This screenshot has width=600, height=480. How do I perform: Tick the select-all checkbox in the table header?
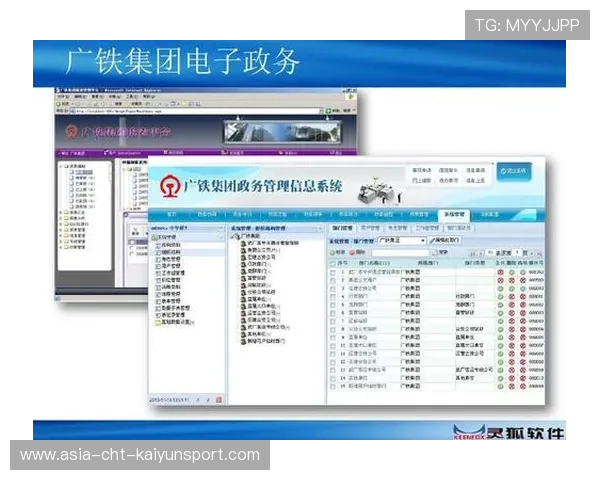[333, 263]
